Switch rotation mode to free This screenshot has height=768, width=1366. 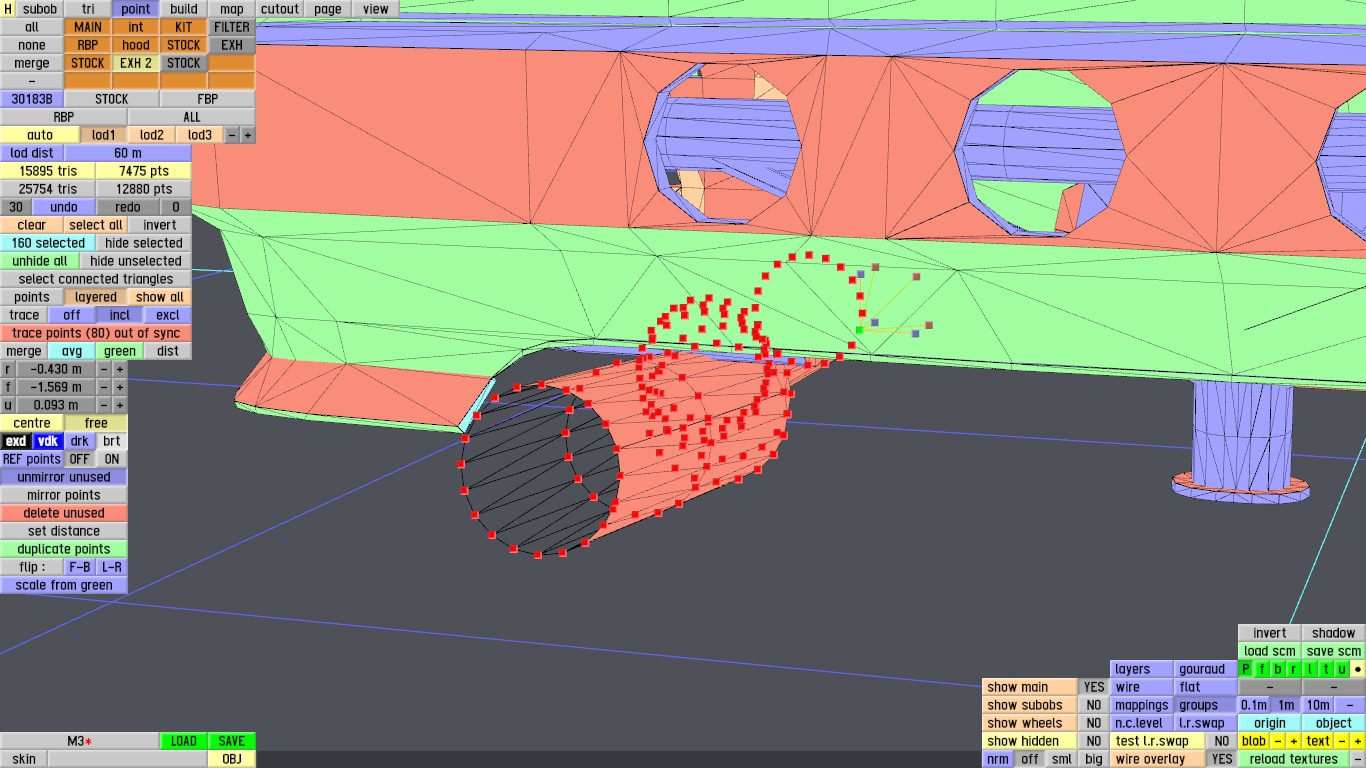pyautogui.click(x=96, y=423)
